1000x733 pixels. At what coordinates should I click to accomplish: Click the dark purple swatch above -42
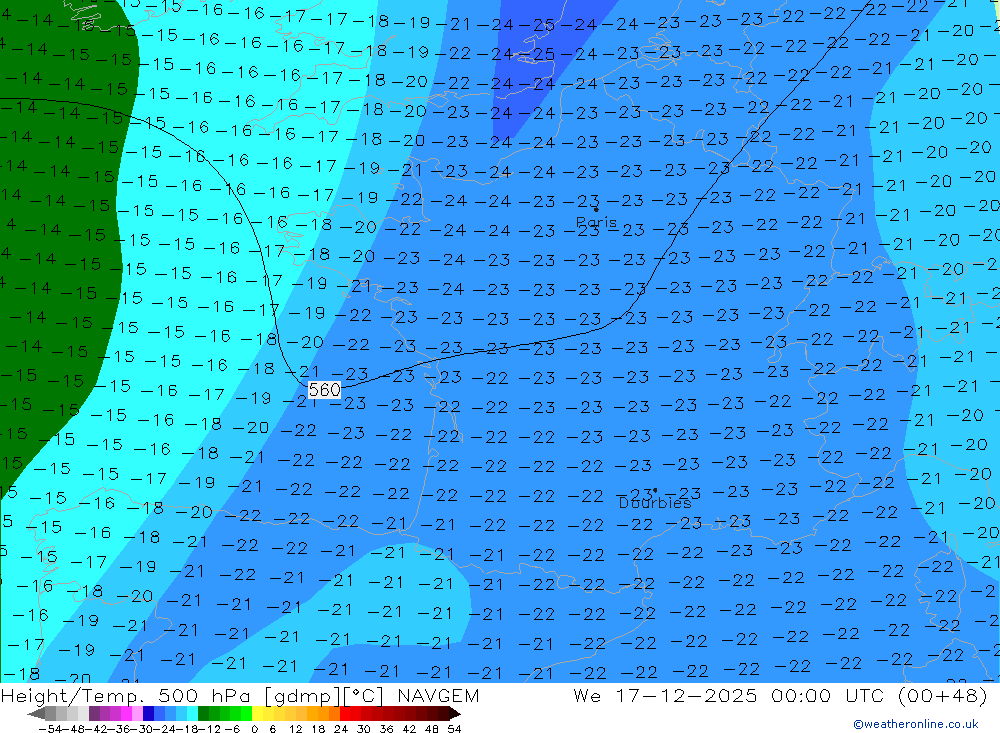(x=94, y=713)
